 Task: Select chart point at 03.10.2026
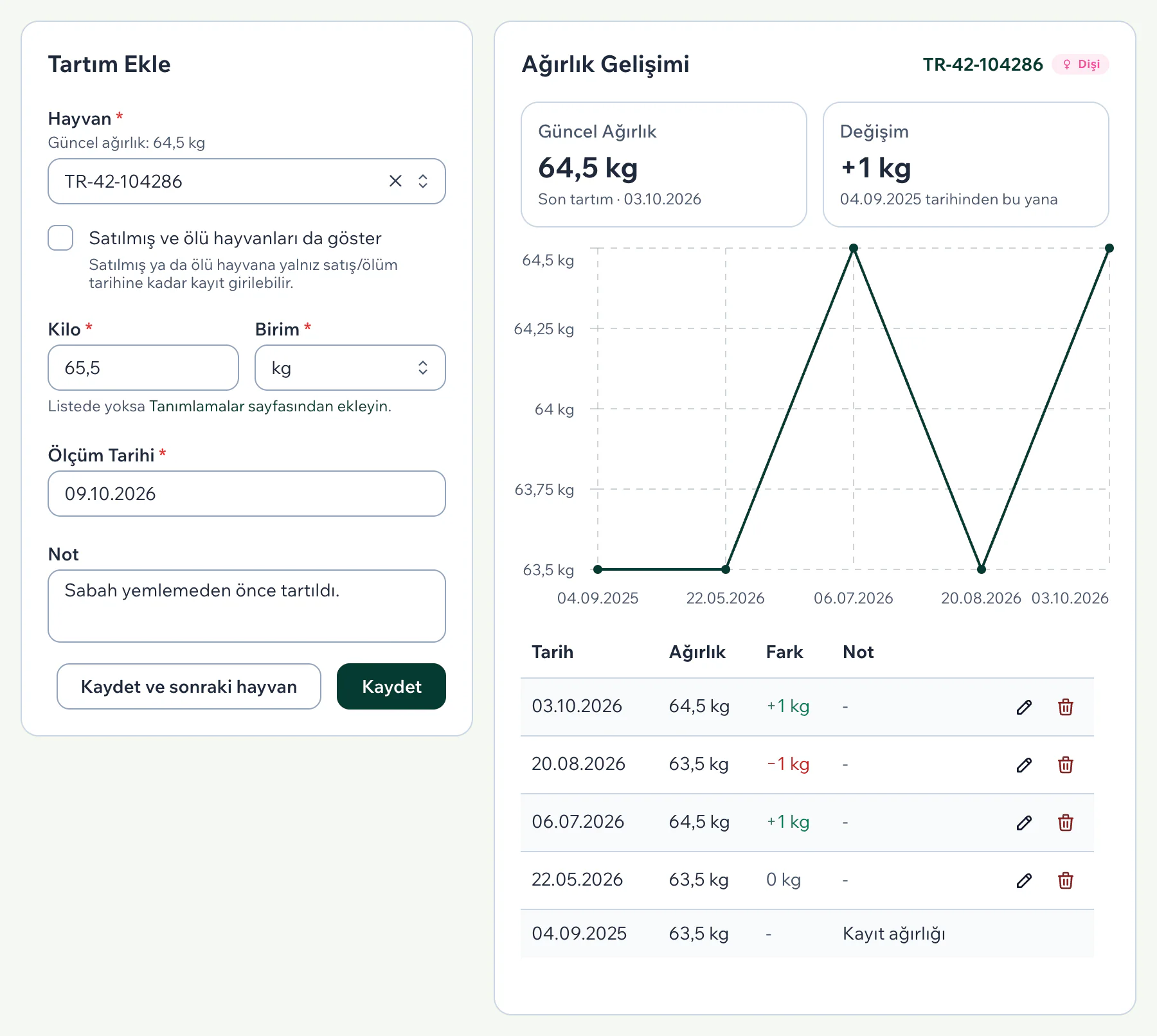(1109, 248)
